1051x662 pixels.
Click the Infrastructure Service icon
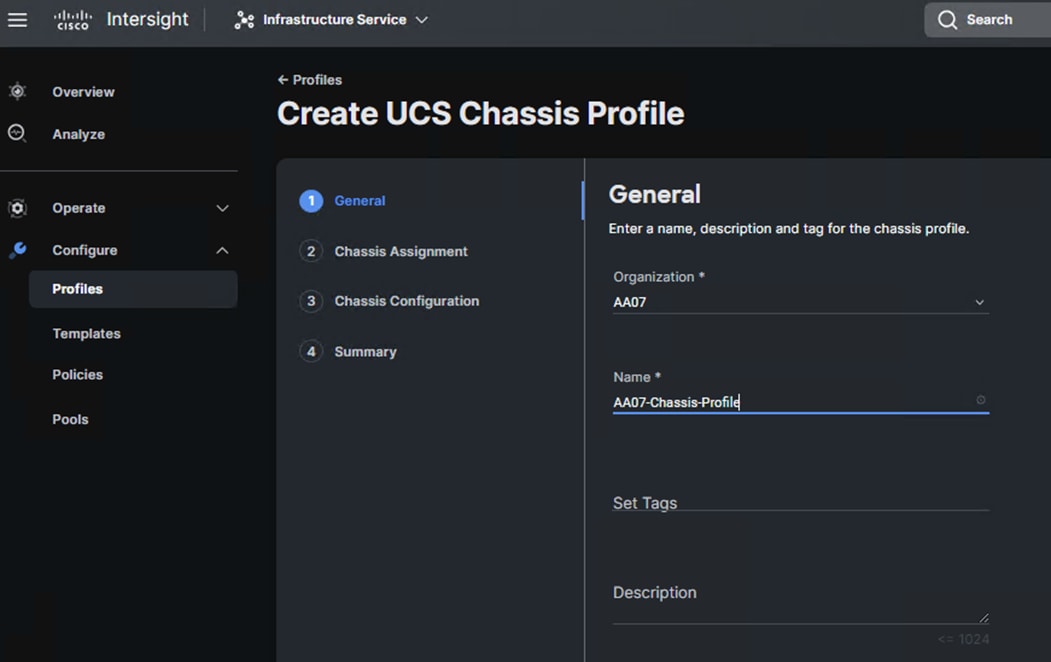tap(244, 20)
